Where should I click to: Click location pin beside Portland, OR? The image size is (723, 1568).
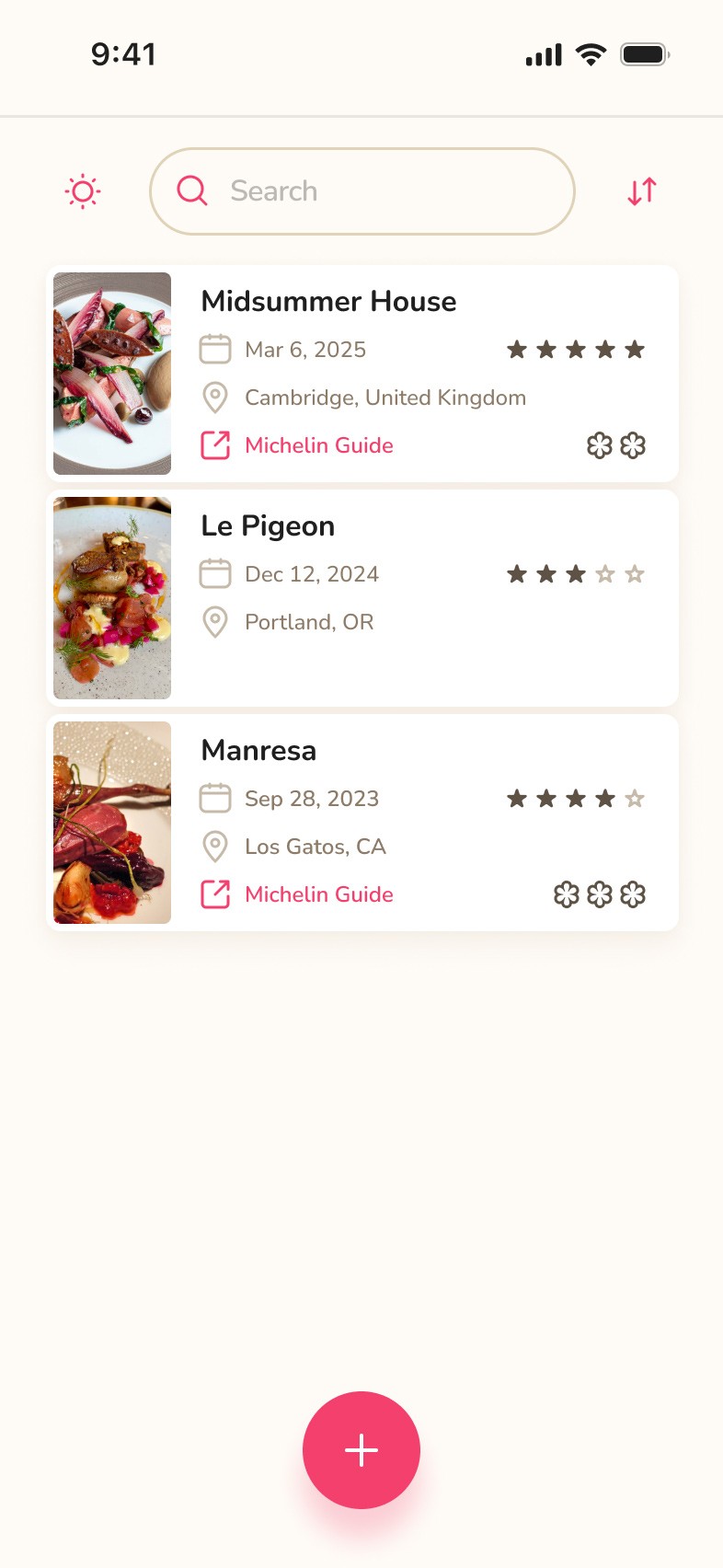[x=215, y=622]
